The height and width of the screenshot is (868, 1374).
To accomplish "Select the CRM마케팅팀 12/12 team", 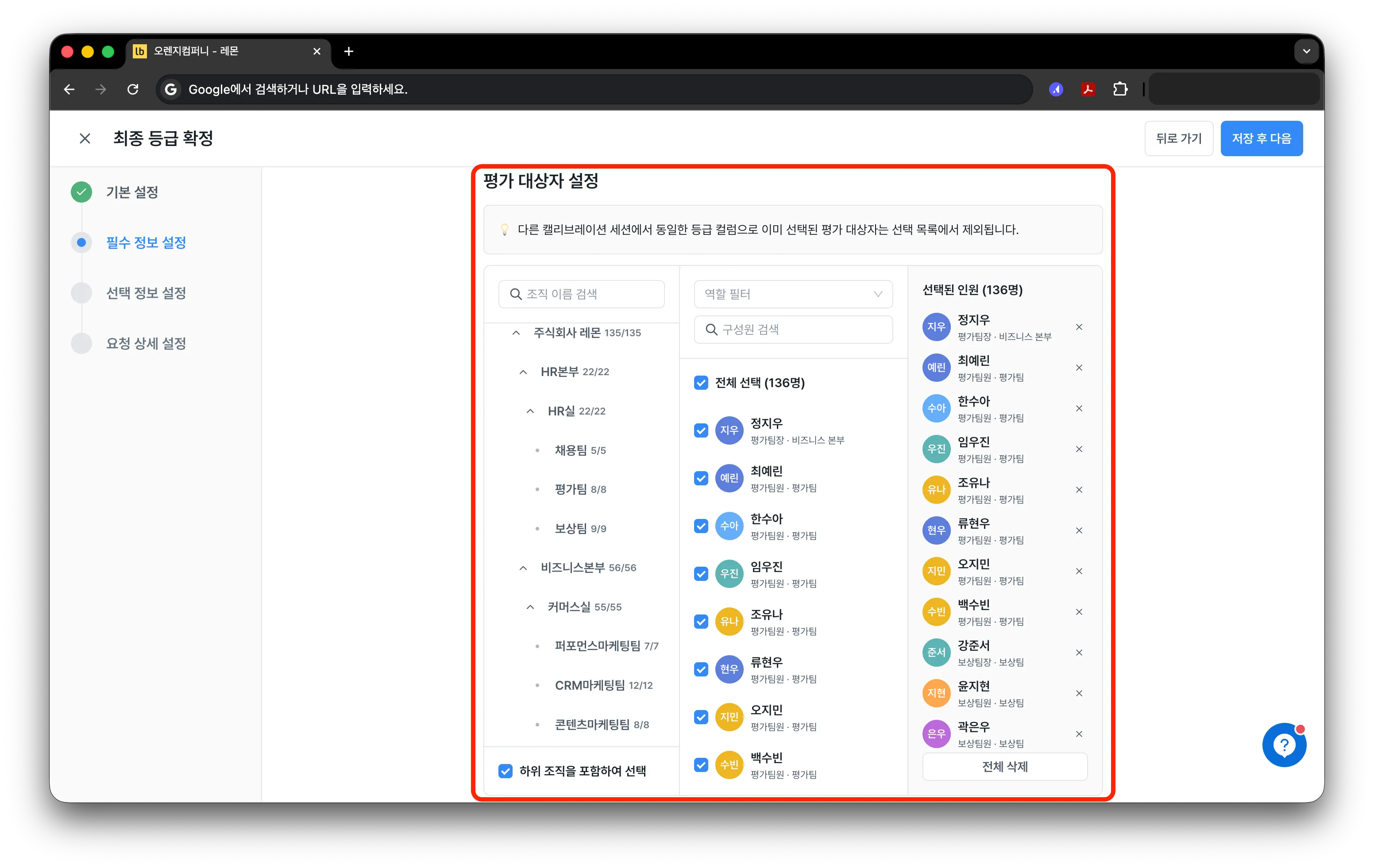I will click(x=604, y=685).
